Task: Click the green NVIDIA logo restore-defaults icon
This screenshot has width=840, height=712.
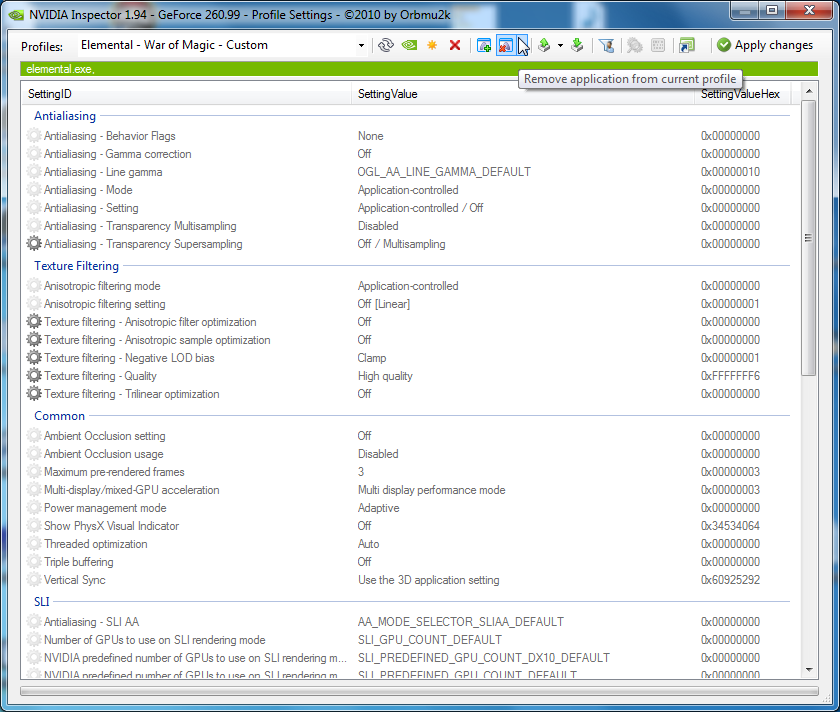Action: [409, 45]
